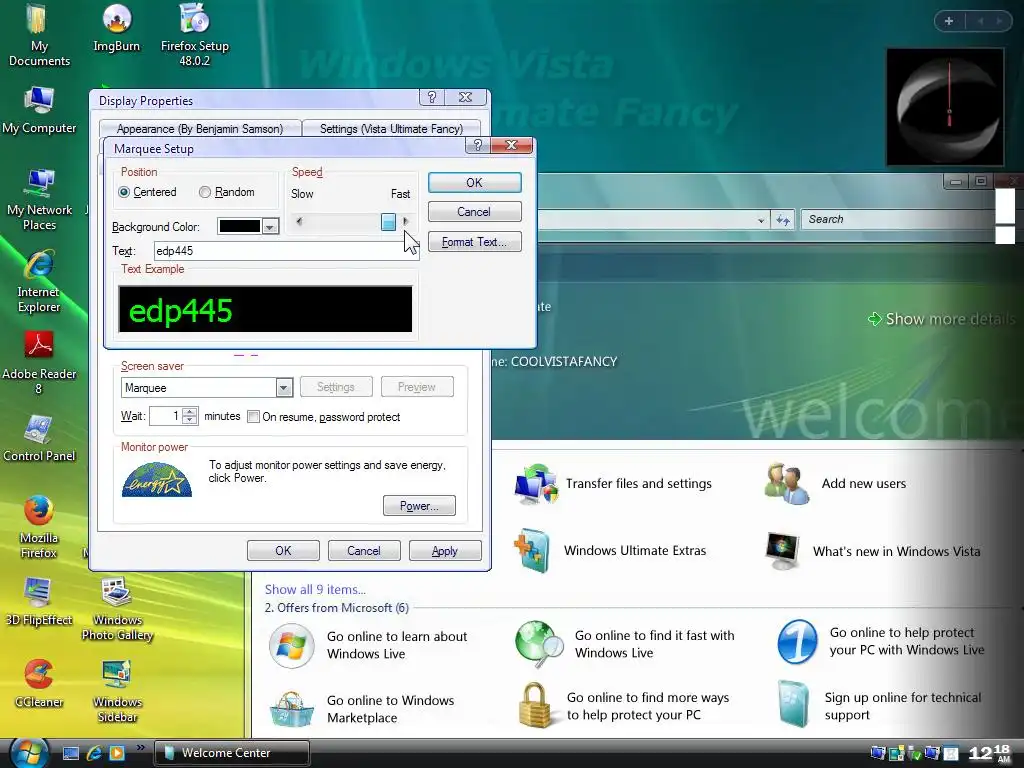Open Go online to find more ways to protect PC

(x=625, y=706)
